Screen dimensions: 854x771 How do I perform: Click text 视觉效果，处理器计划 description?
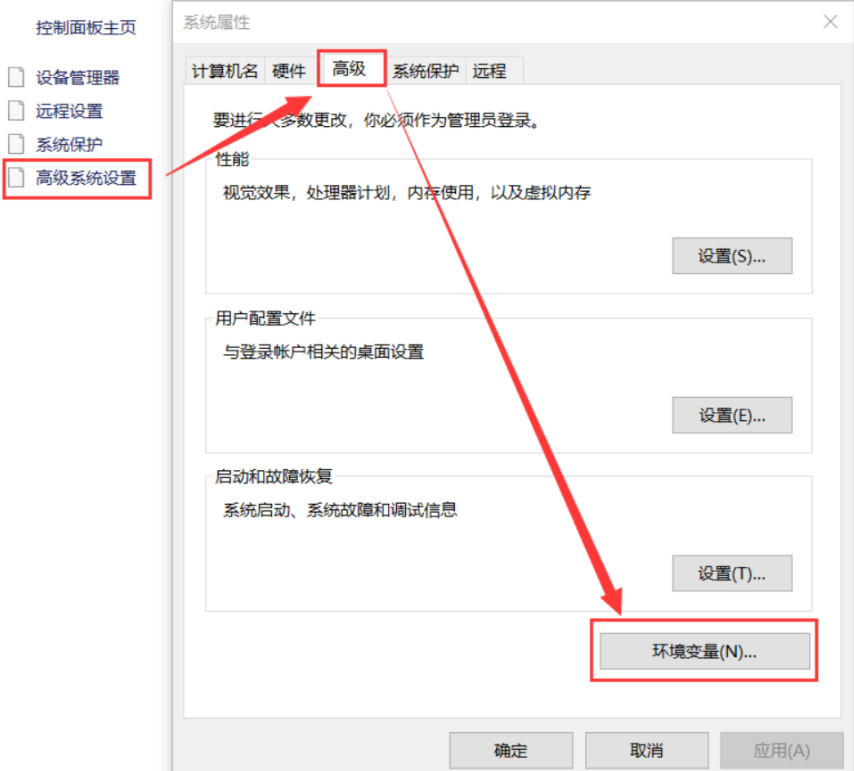(x=407, y=193)
